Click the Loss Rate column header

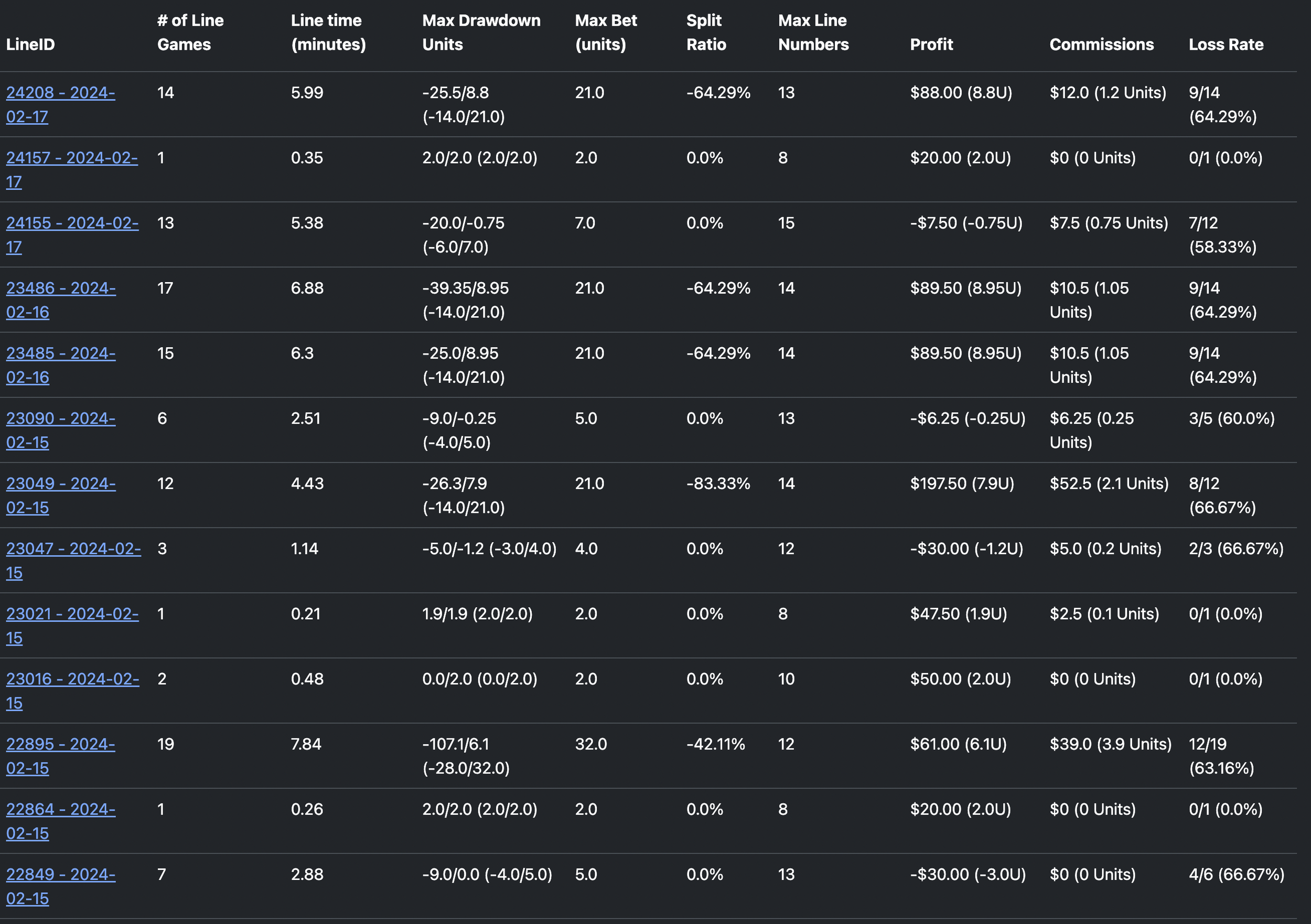(x=1226, y=45)
